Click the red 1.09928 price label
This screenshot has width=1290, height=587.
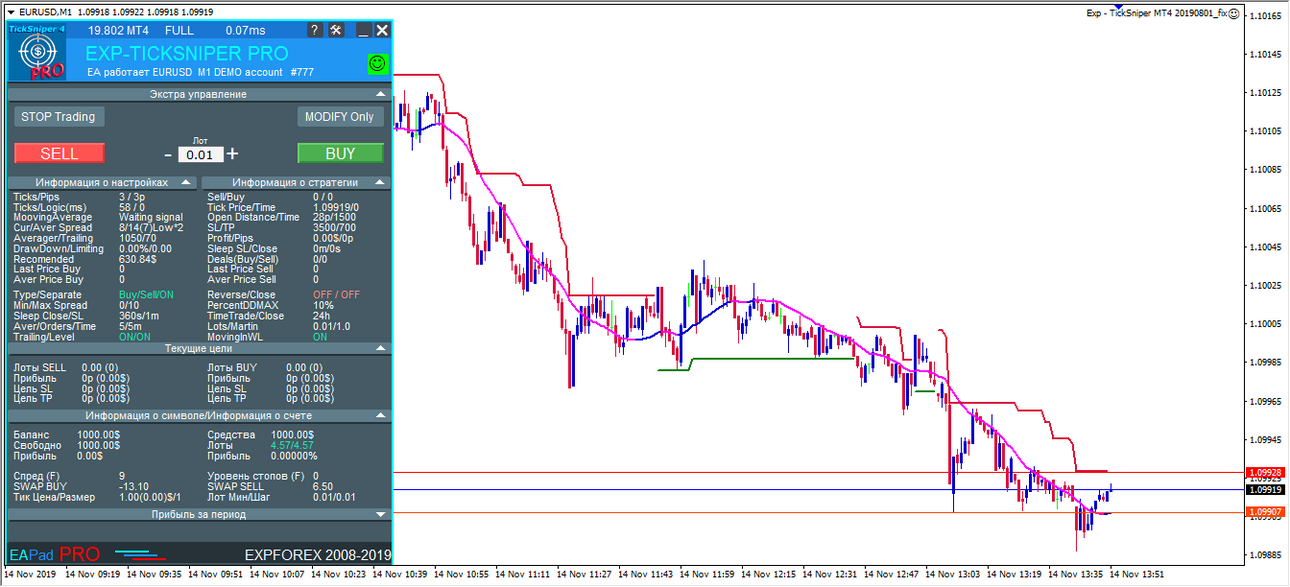click(1265, 472)
